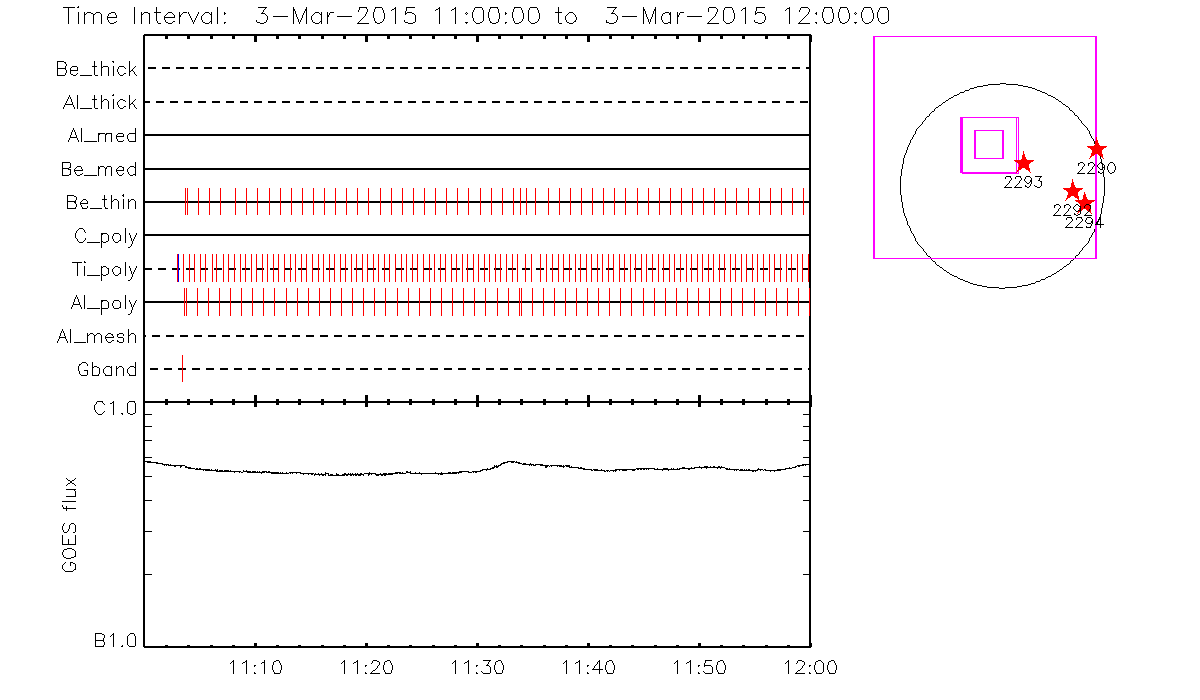
Task: Click the 11:50 time axis label
Action: (x=698, y=667)
